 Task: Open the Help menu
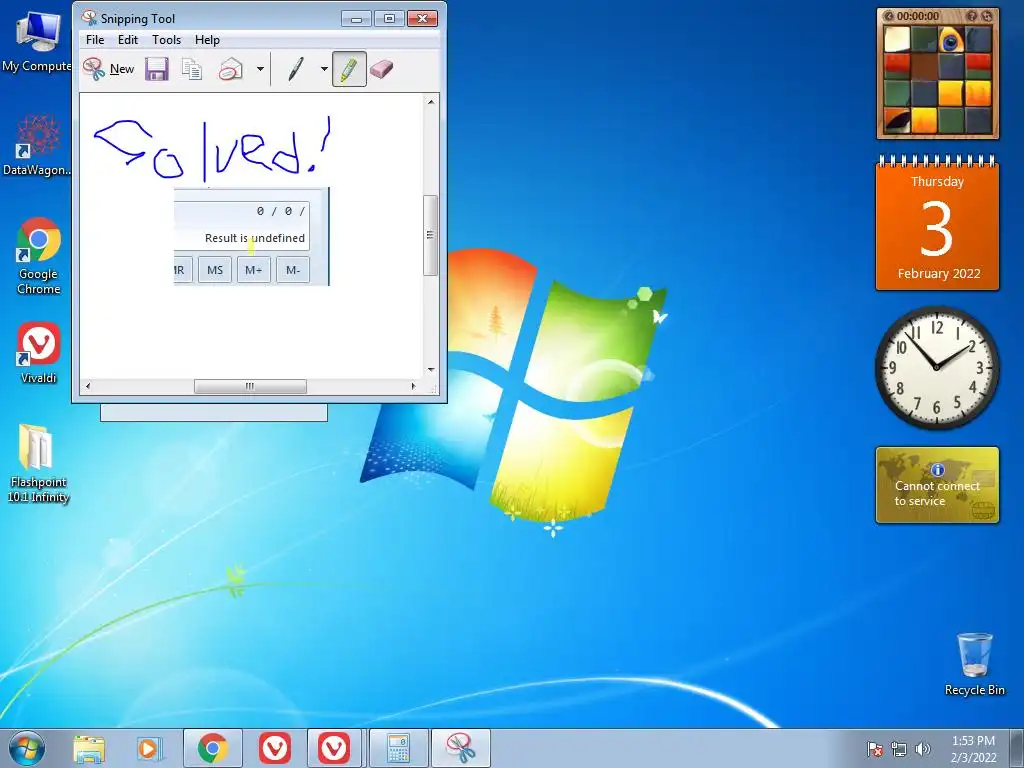tap(207, 40)
